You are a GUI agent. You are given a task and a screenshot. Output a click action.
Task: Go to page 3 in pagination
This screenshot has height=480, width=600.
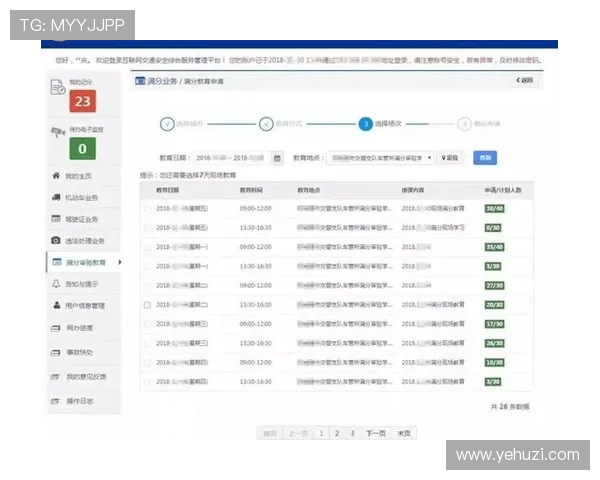pos(352,433)
